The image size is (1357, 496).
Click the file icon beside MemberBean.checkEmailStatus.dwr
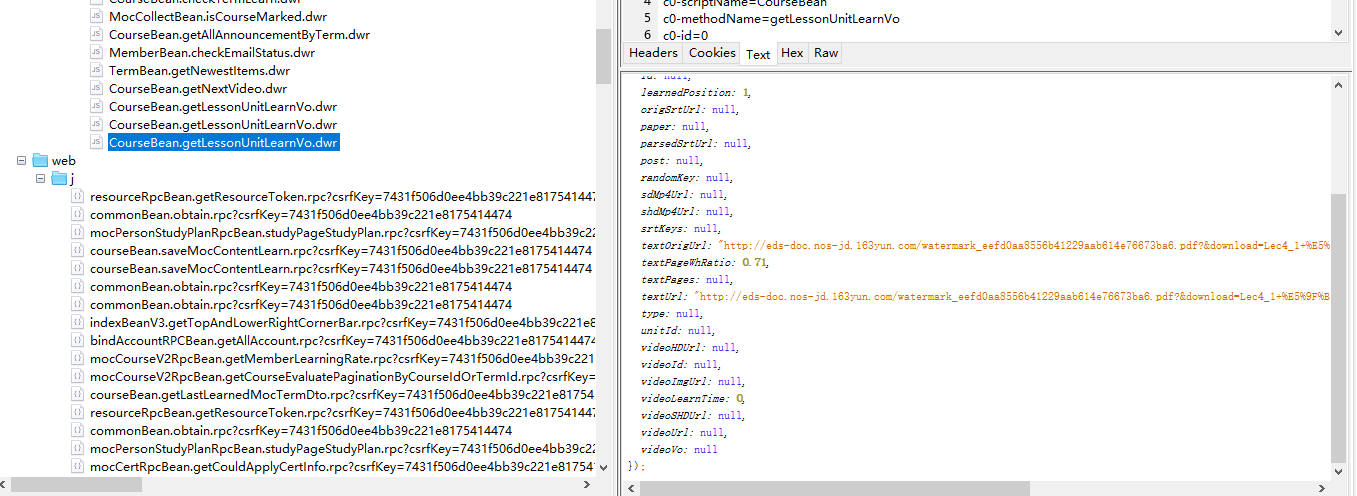tap(96, 53)
